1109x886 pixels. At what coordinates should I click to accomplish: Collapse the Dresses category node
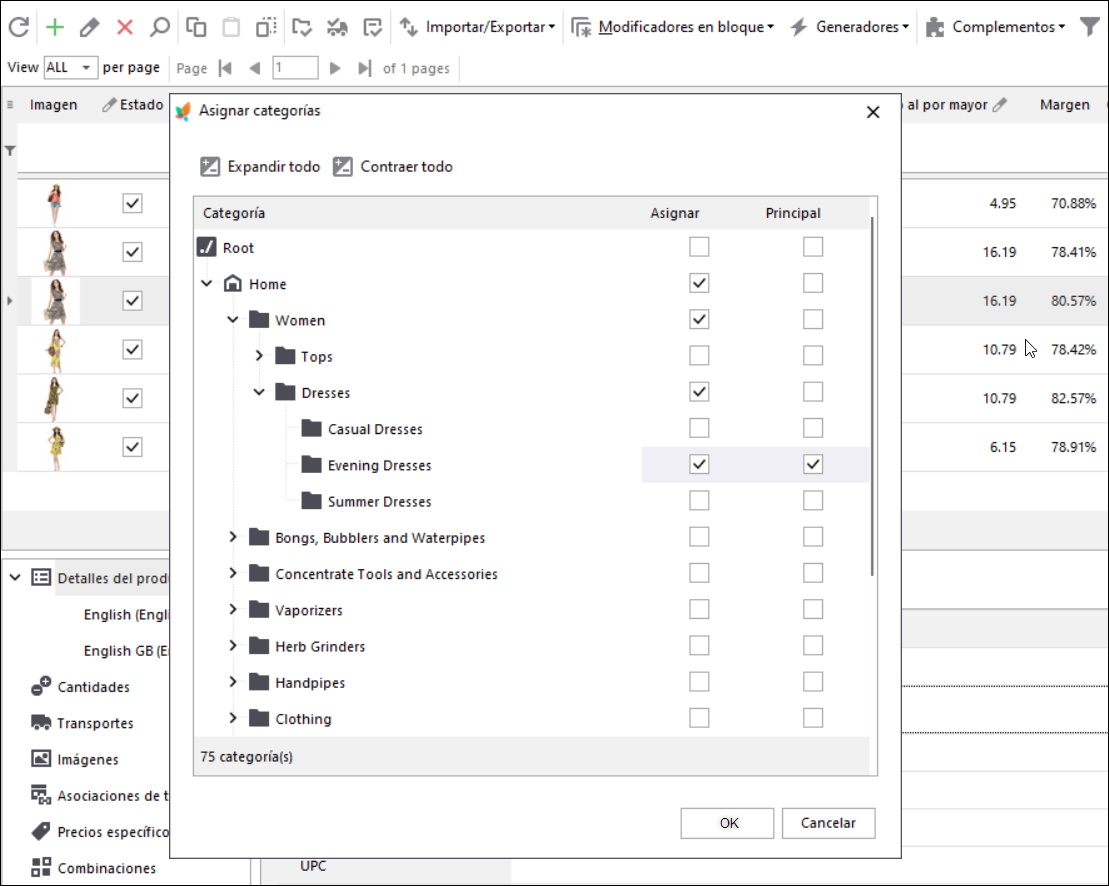(x=259, y=392)
